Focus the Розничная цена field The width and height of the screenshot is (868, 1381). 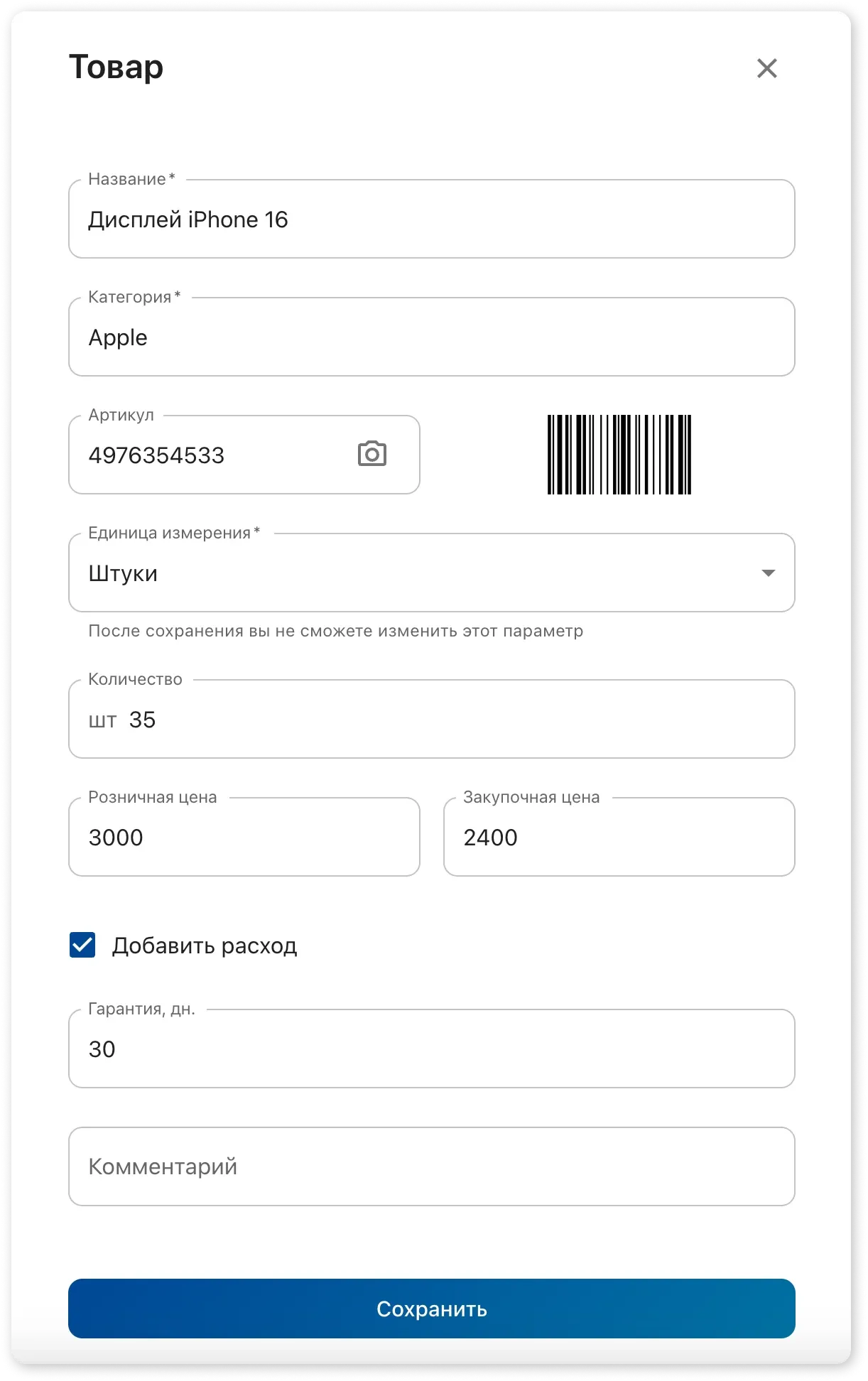point(244,838)
